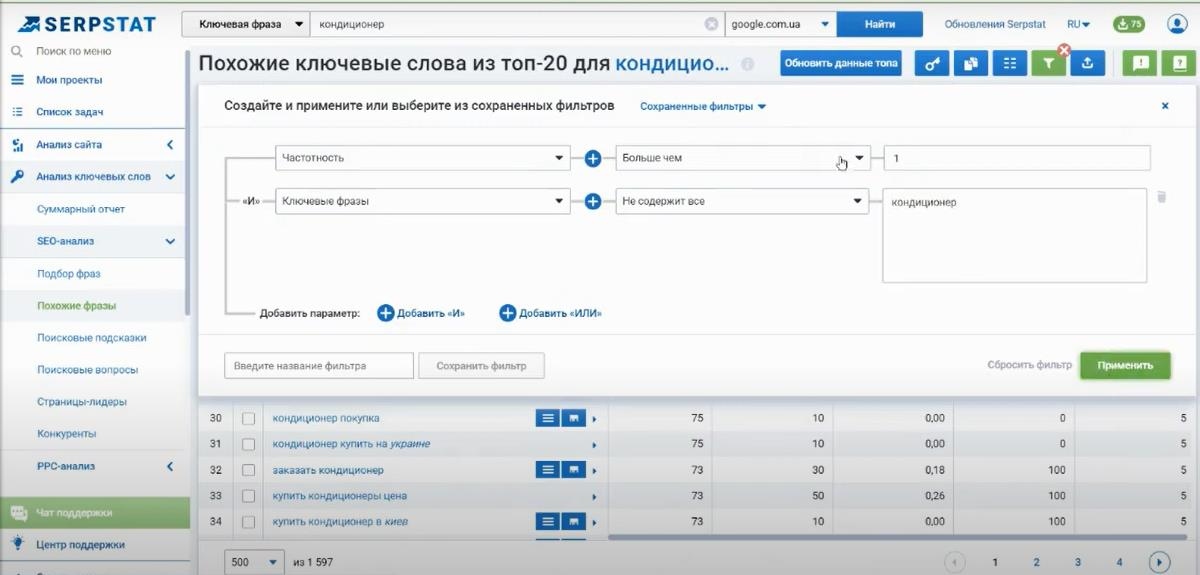Open the google.com.ua database dropdown

[780, 24]
